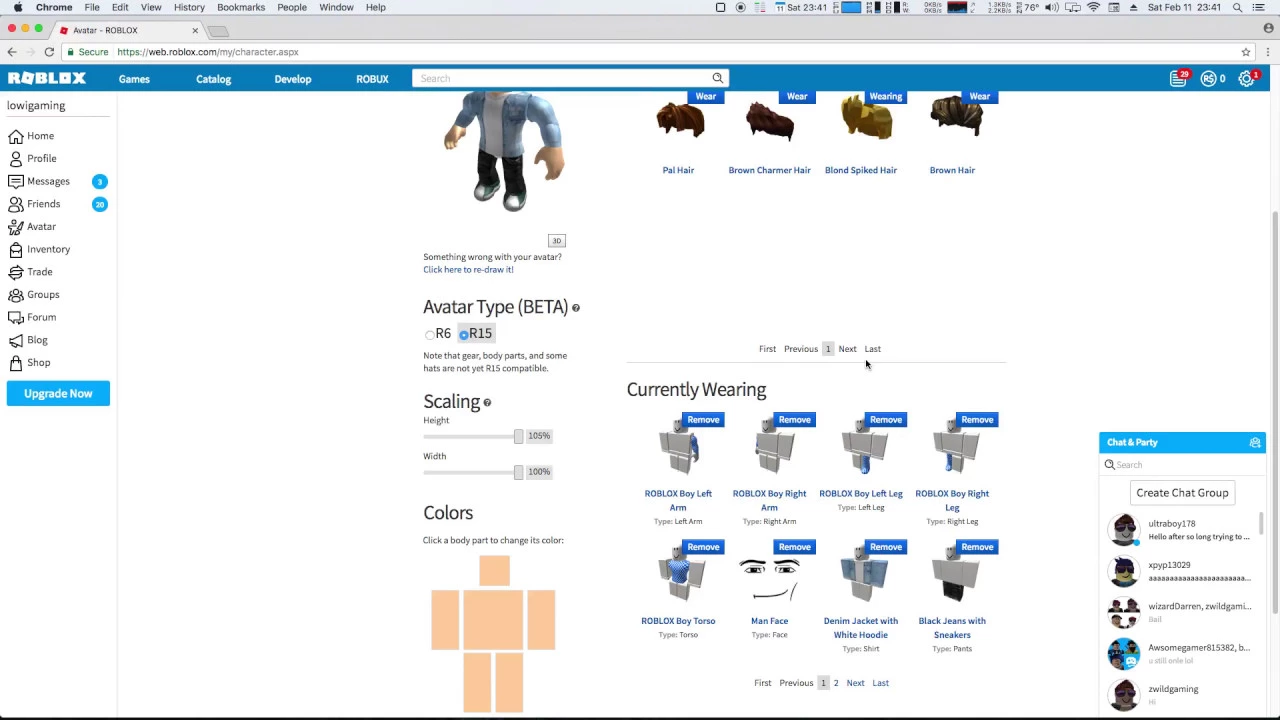Click the Inventory icon in sidebar
The width and height of the screenshot is (1280, 720).
pyautogui.click(x=15, y=249)
